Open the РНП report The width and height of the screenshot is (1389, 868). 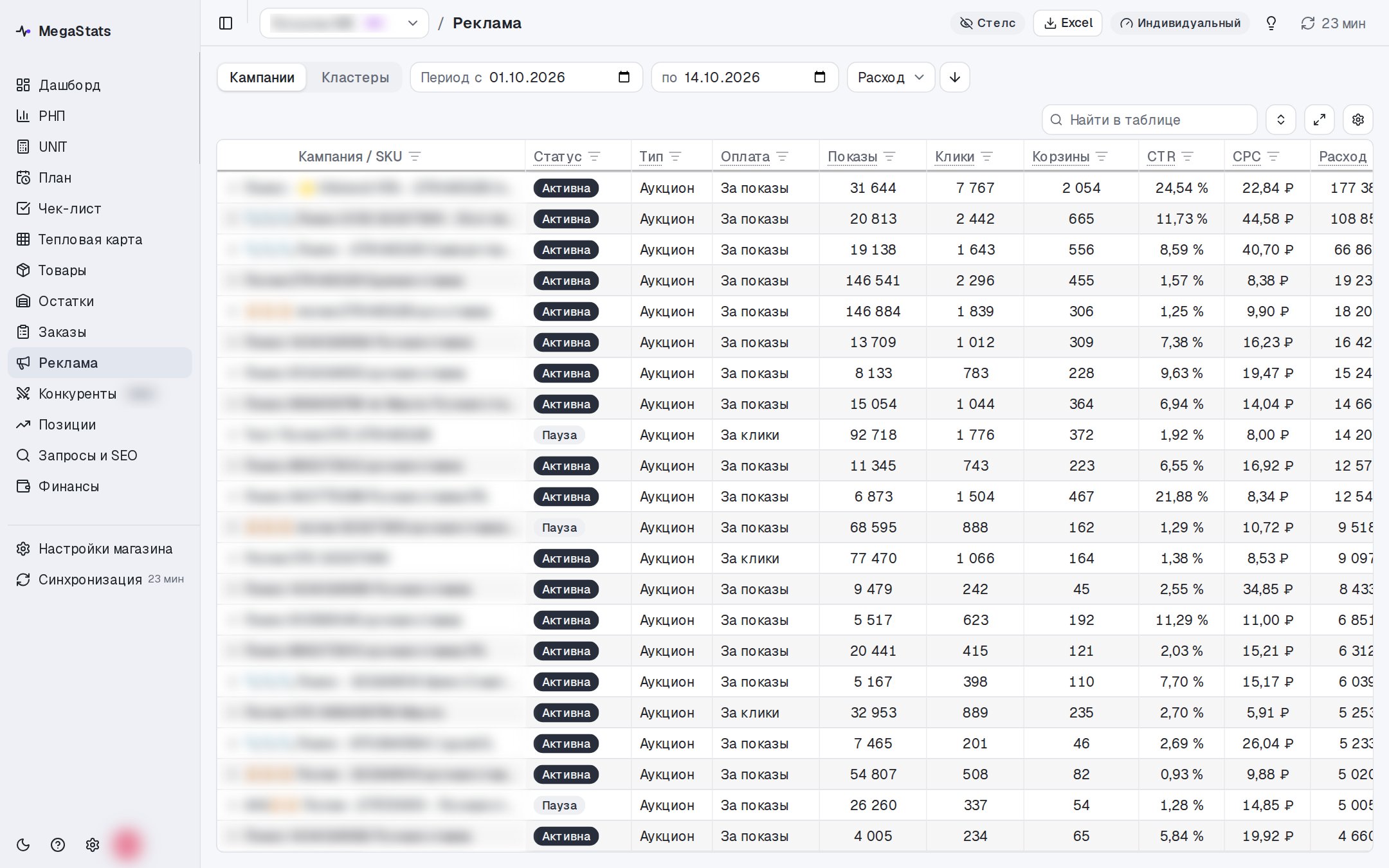pos(100,116)
